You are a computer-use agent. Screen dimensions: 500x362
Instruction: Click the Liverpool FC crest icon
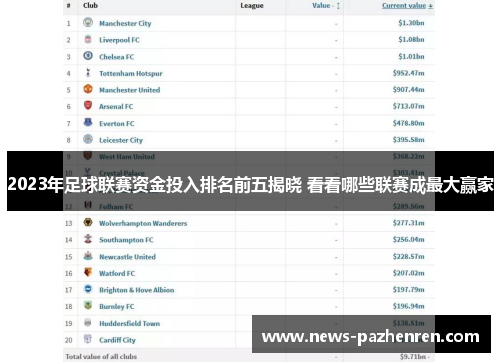88,39
